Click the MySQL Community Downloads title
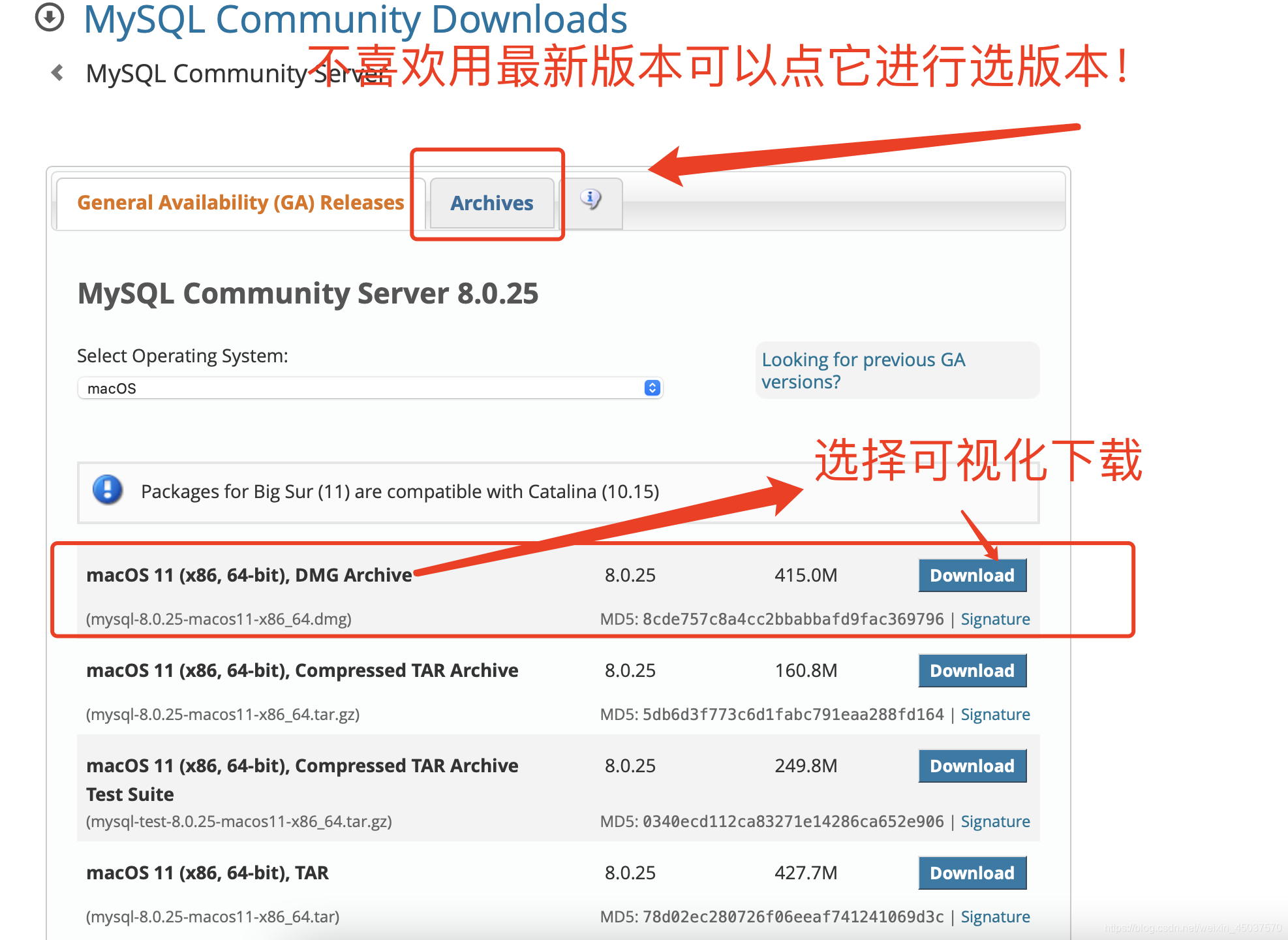The width and height of the screenshot is (1288, 940). [x=356, y=19]
